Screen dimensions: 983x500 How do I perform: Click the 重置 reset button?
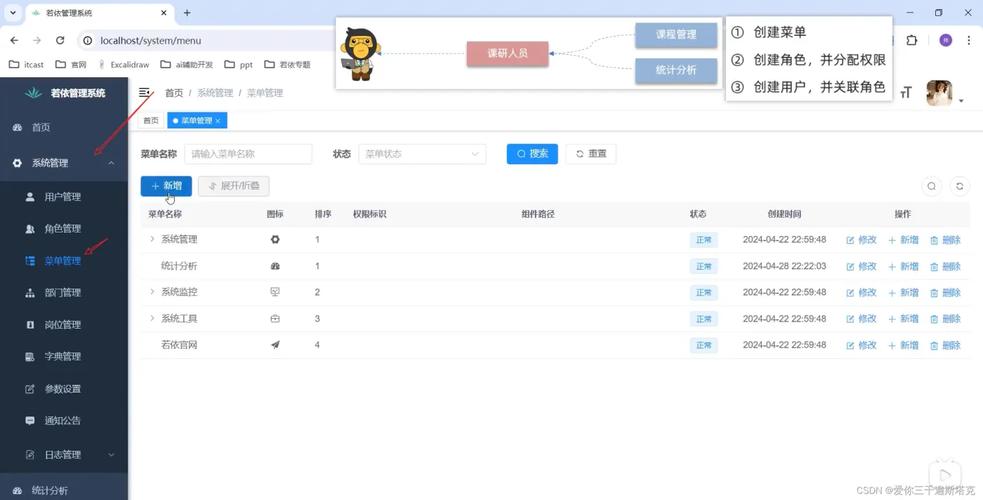pos(590,154)
